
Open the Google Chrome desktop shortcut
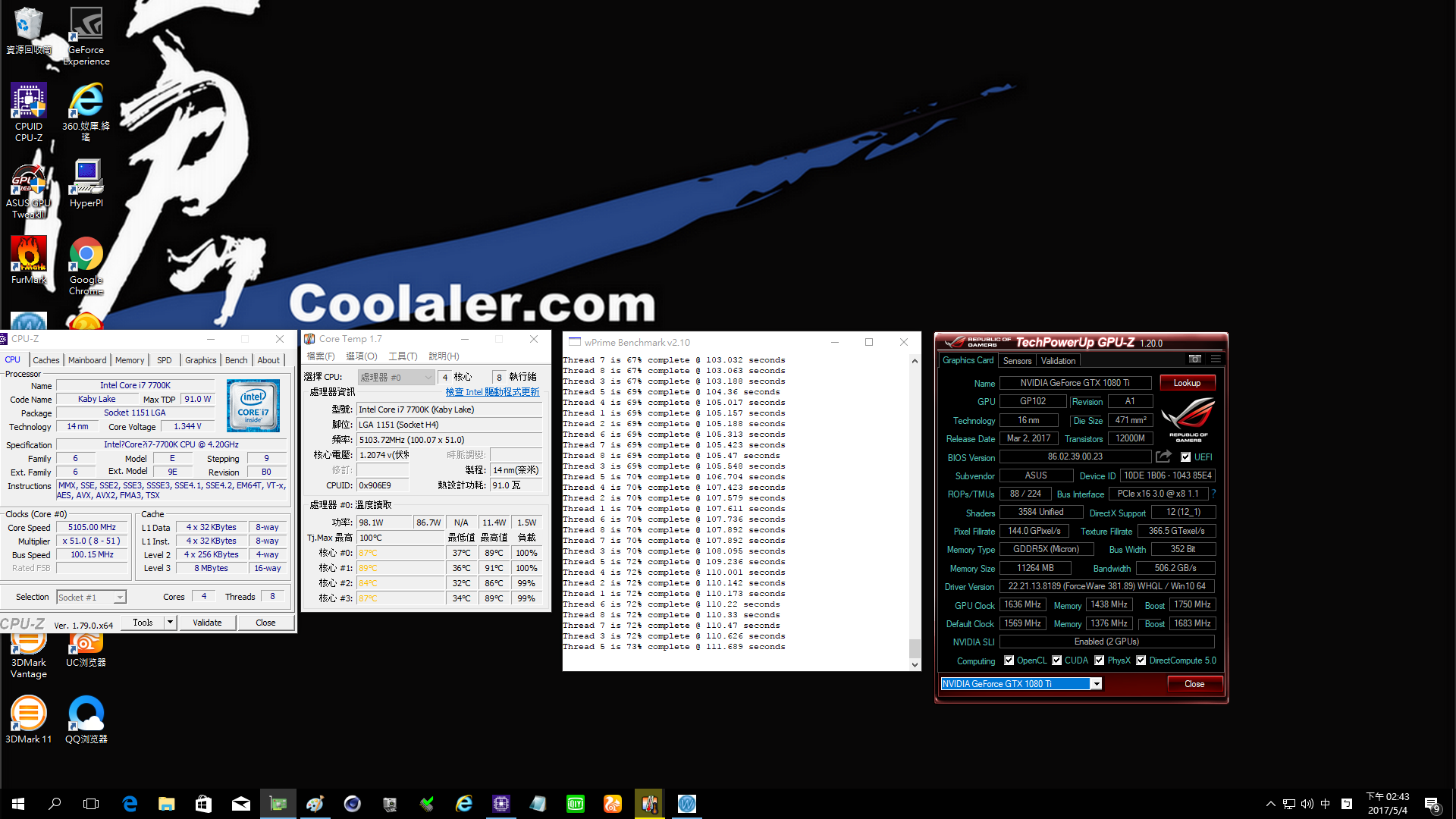tap(86, 265)
